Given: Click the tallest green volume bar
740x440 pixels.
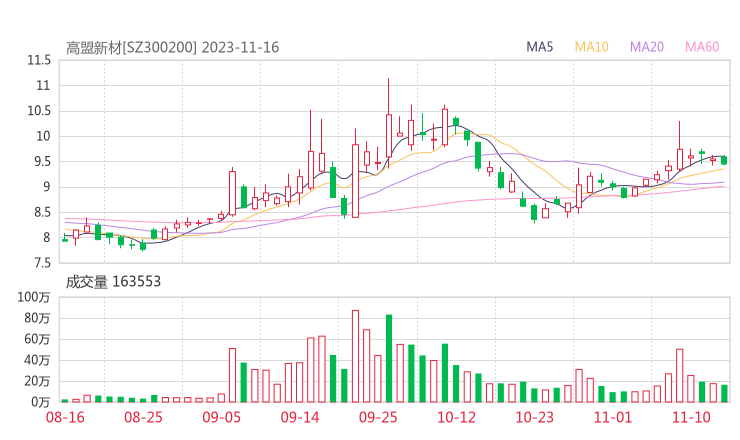Looking at the screenshot, I should click(x=389, y=358).
